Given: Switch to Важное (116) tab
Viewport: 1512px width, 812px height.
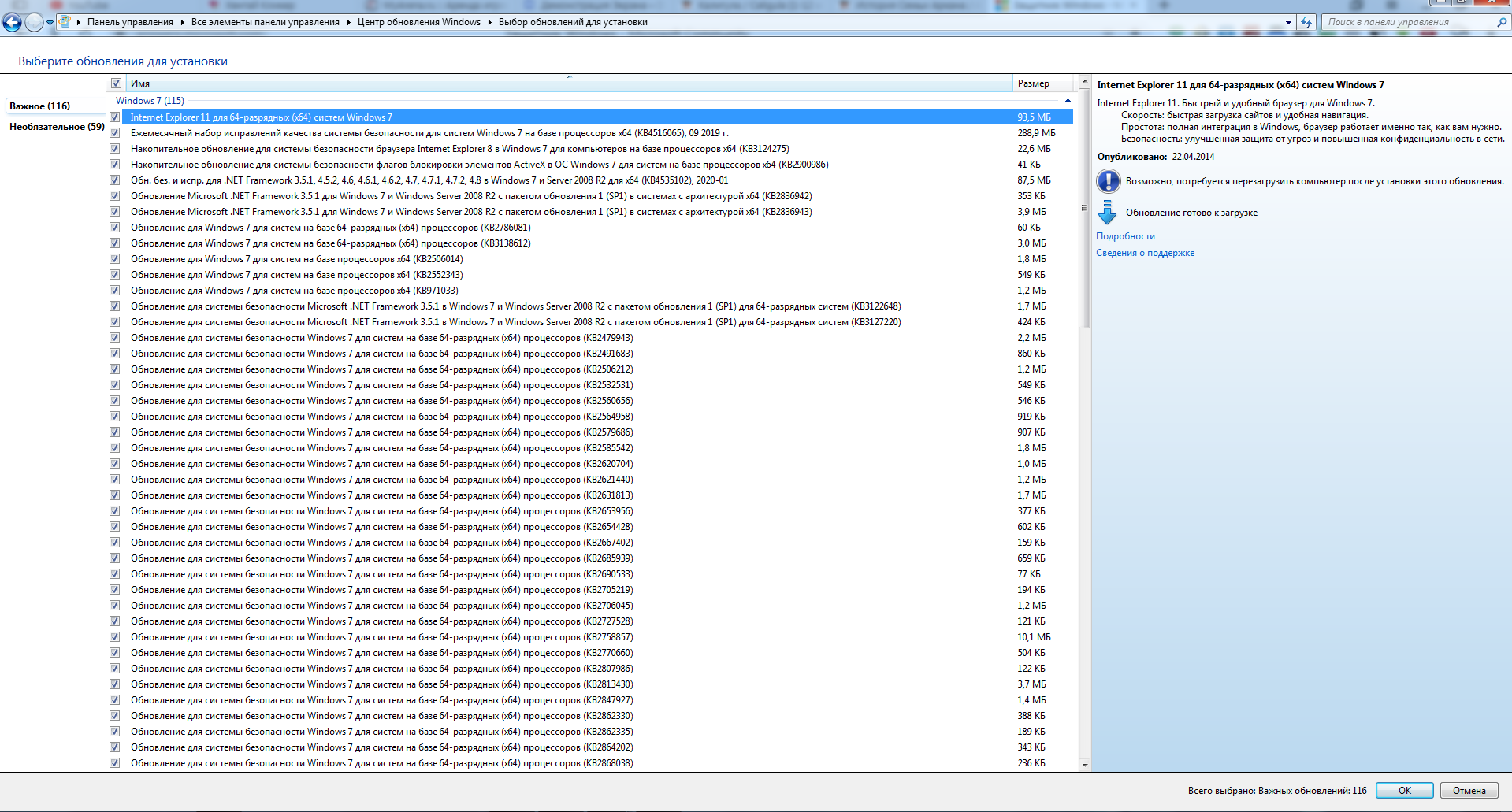Looking at the screenshot, I should (40, 106).
